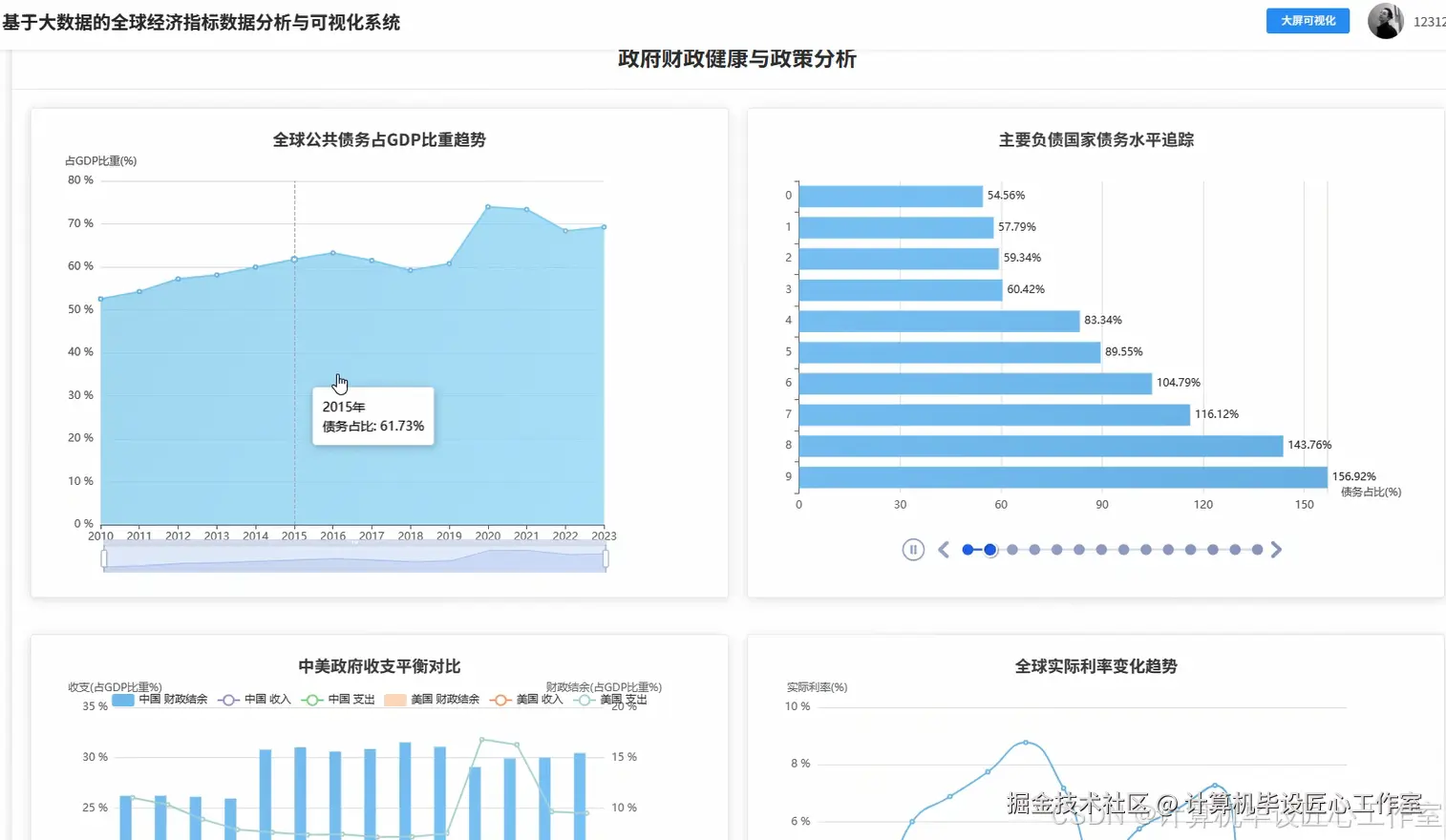Select the 57.79% debt bar
The image size is (1446, 840).
(896, 227)
